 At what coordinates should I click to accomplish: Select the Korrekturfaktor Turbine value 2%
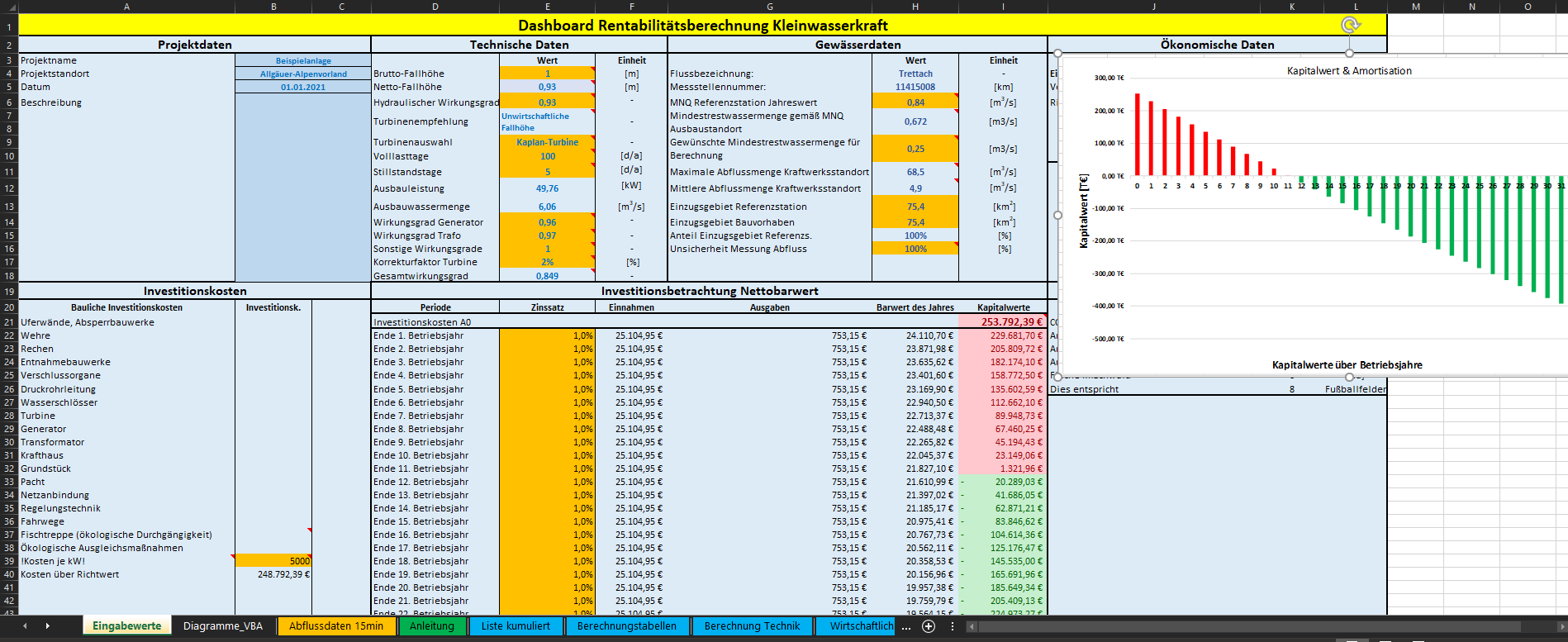pos(547,262)
